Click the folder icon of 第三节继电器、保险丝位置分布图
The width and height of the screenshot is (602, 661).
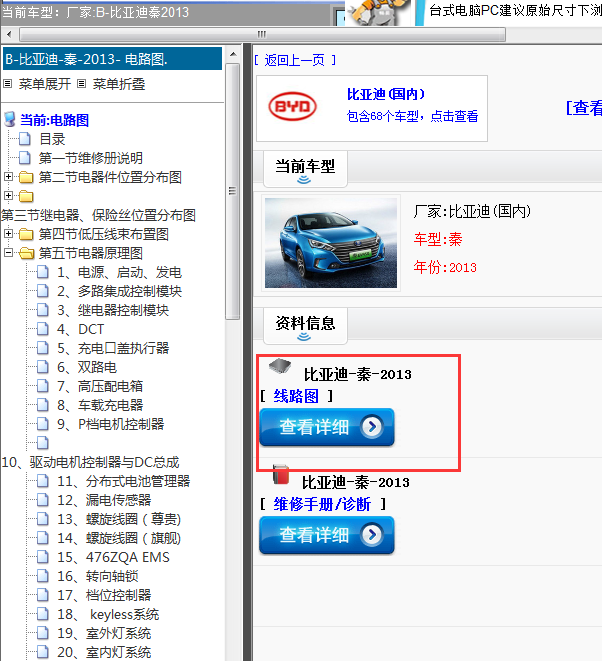click(26, 196)
